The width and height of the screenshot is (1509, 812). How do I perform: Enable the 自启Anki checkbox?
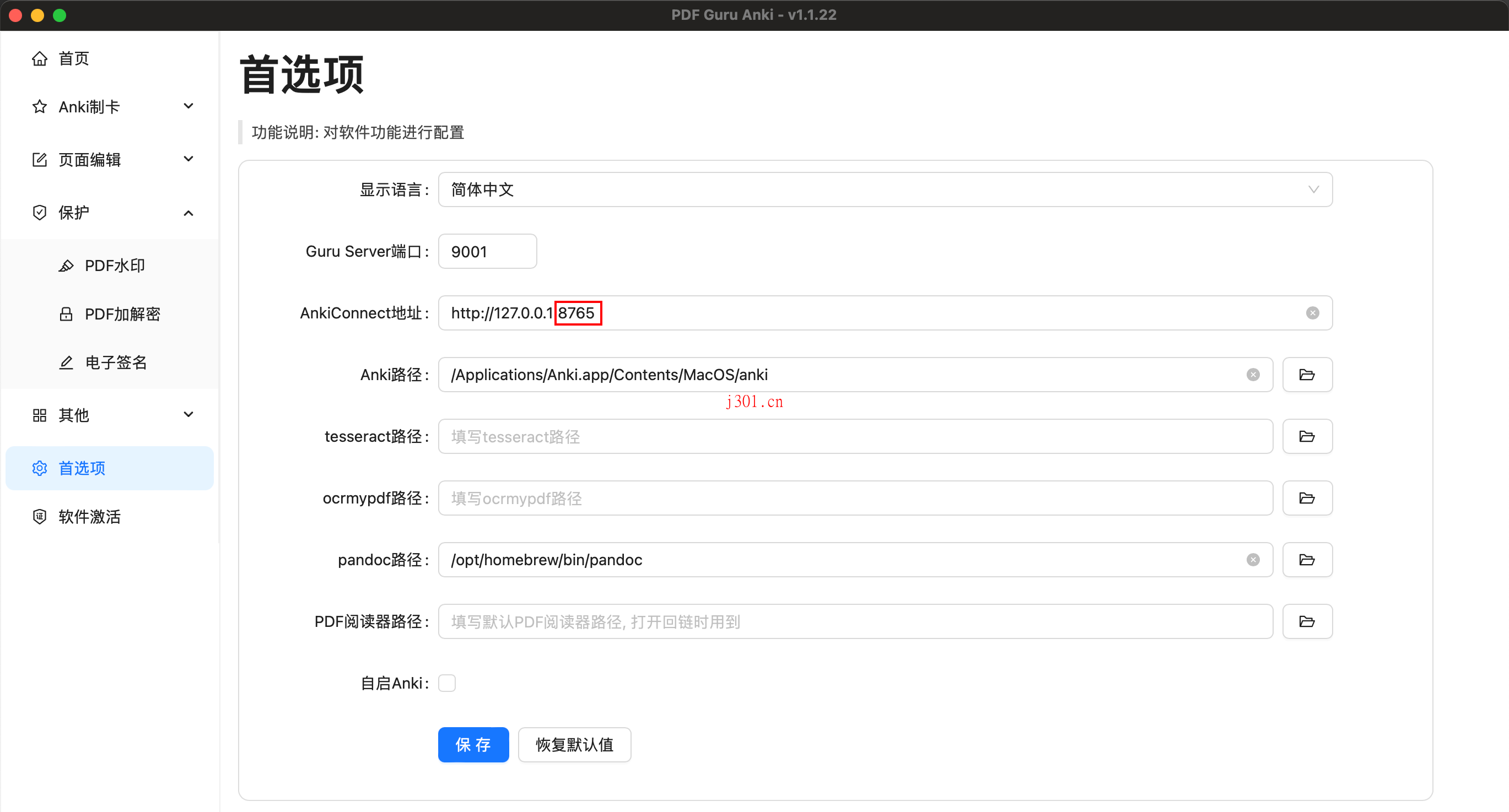pyautogui.click(x=447, y=683)
